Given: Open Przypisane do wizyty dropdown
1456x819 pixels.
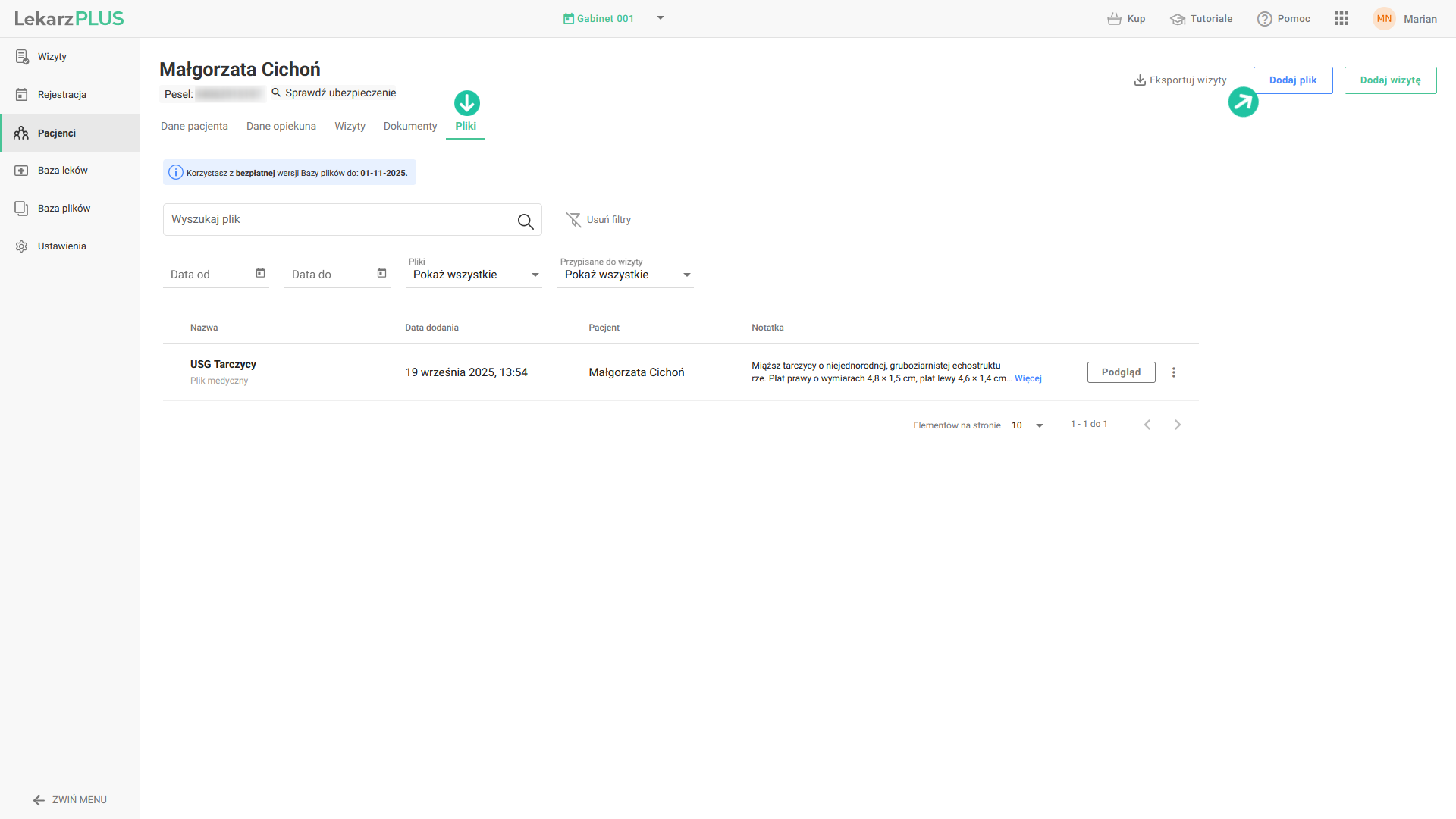Looking at the screenshot, I should click(x=686, y=275).
